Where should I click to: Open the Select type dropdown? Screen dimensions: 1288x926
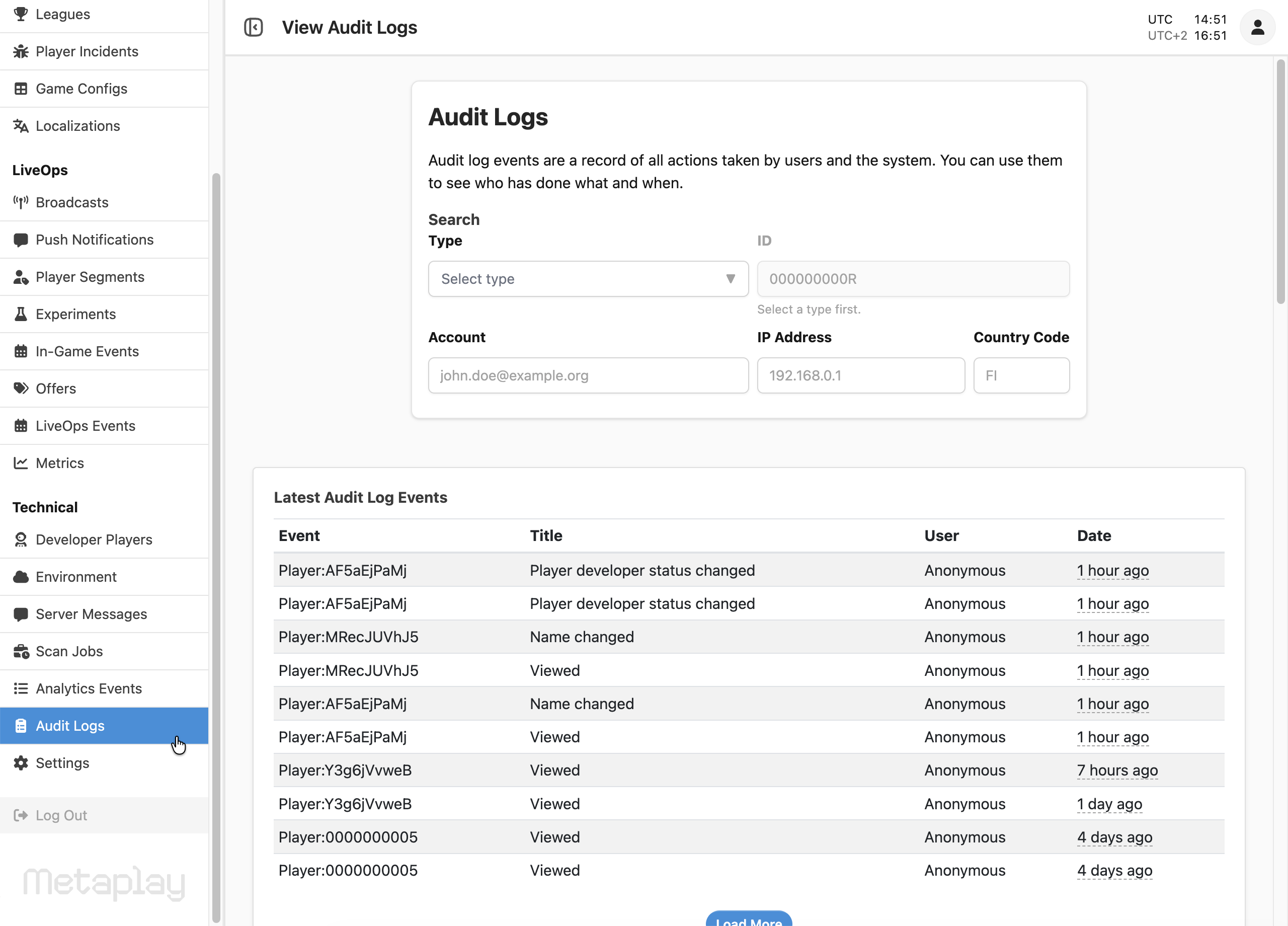(588, 279)
